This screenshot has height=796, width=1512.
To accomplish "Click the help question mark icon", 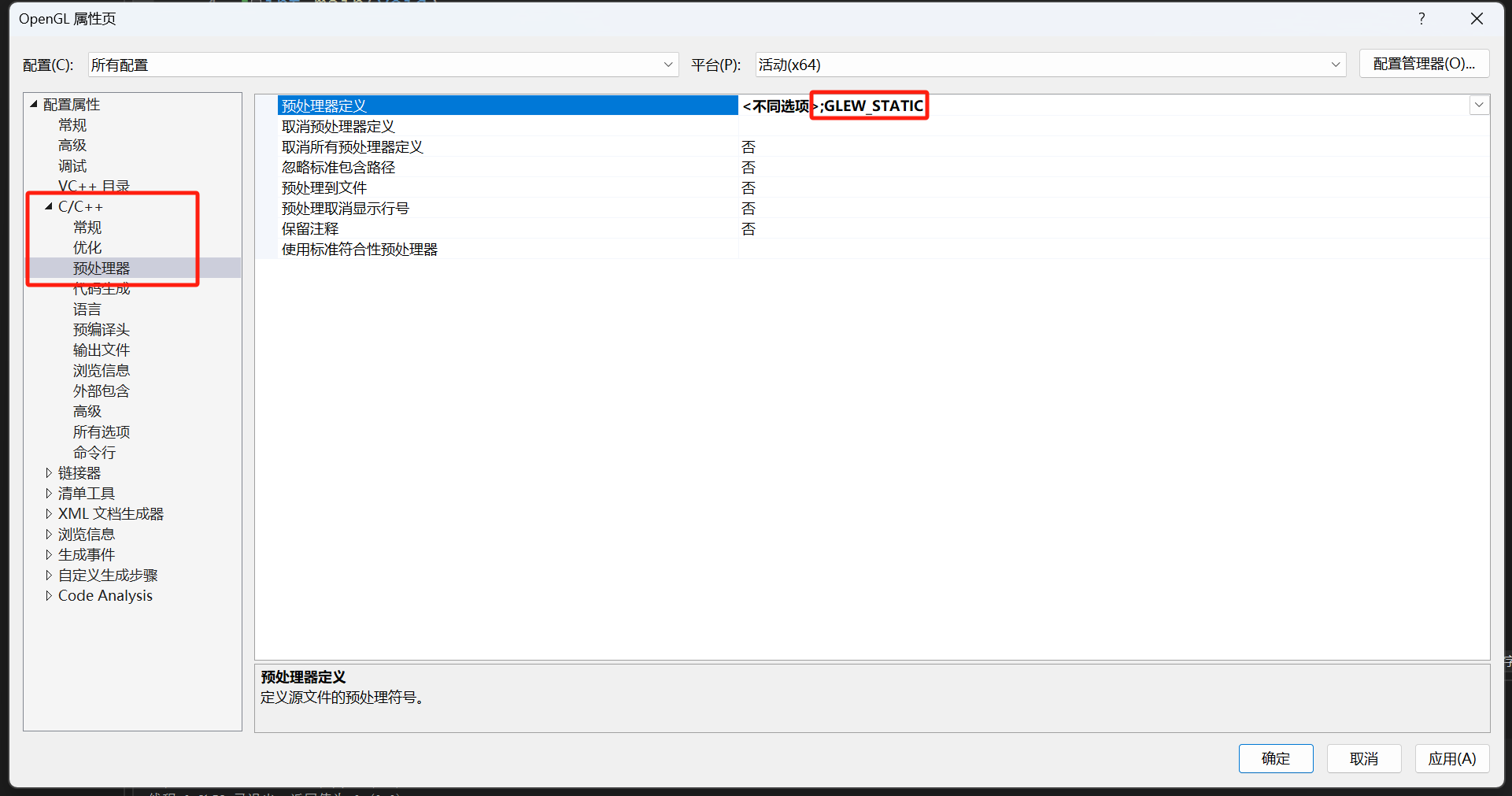I will click(x=1421, y=19).
